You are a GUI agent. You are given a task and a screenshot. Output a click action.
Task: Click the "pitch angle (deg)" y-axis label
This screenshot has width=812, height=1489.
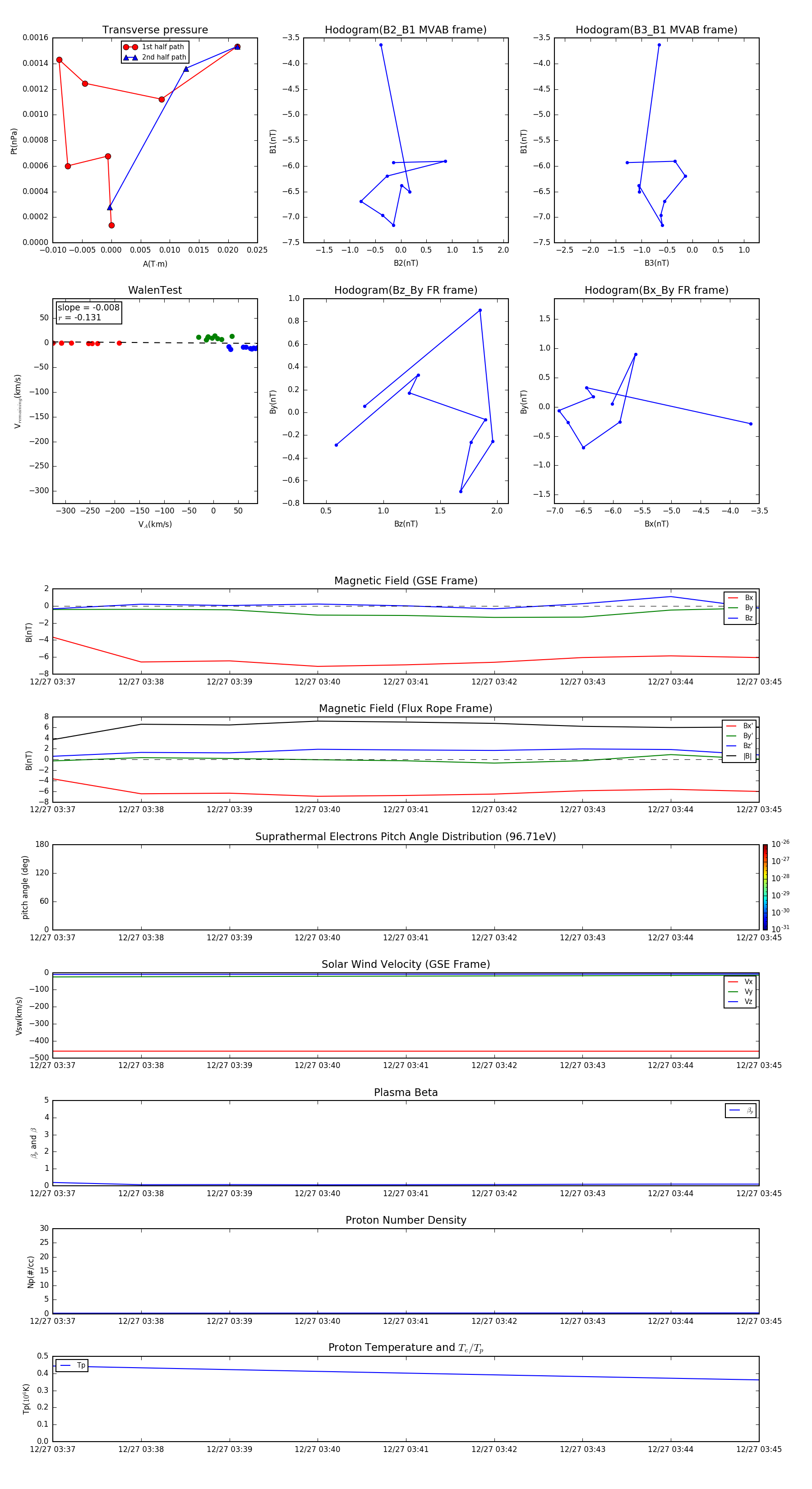pyautogui.click(x=25, y=887)
